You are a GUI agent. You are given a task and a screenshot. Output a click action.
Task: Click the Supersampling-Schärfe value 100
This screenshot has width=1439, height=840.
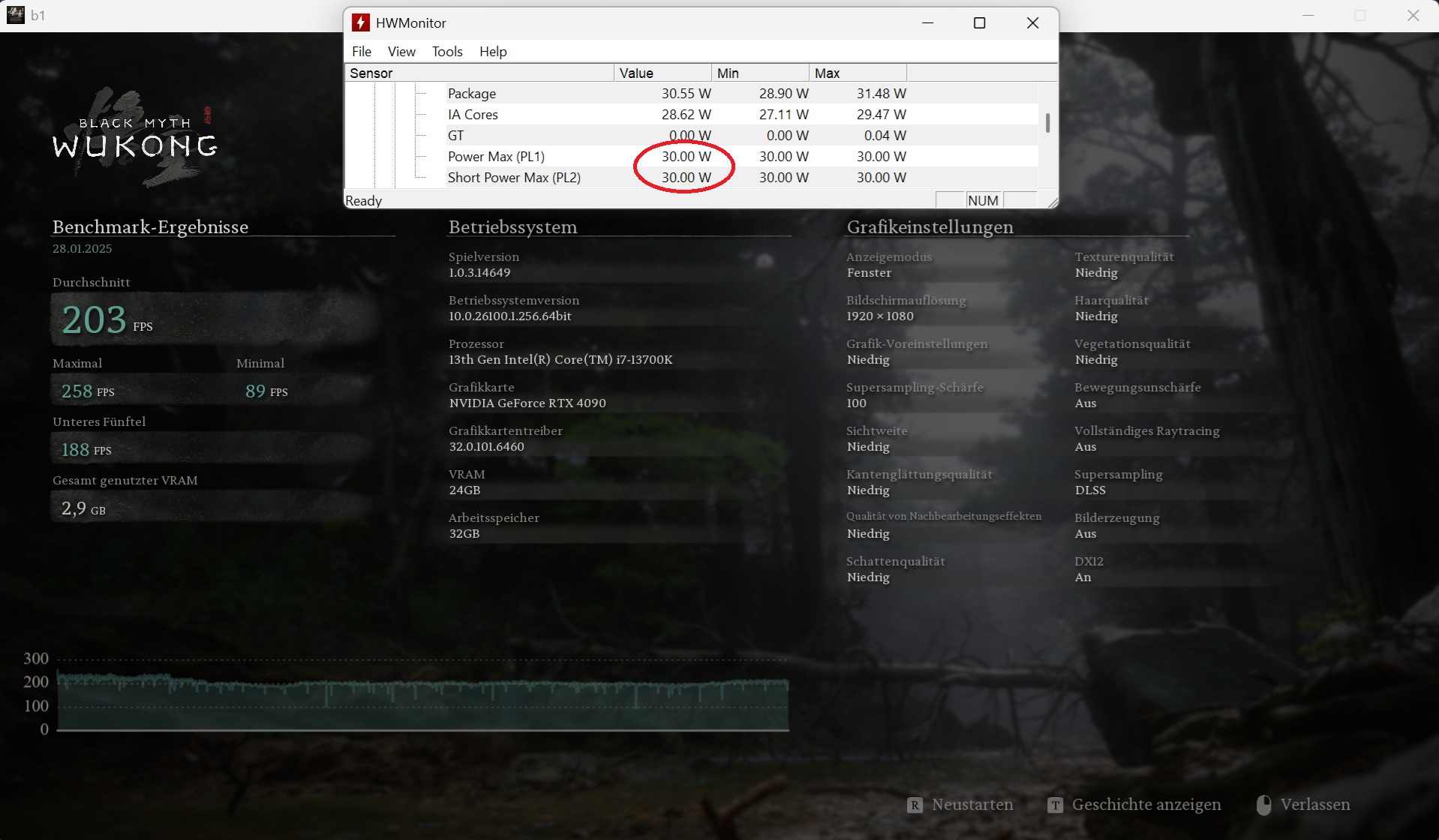tap(856, 403)
